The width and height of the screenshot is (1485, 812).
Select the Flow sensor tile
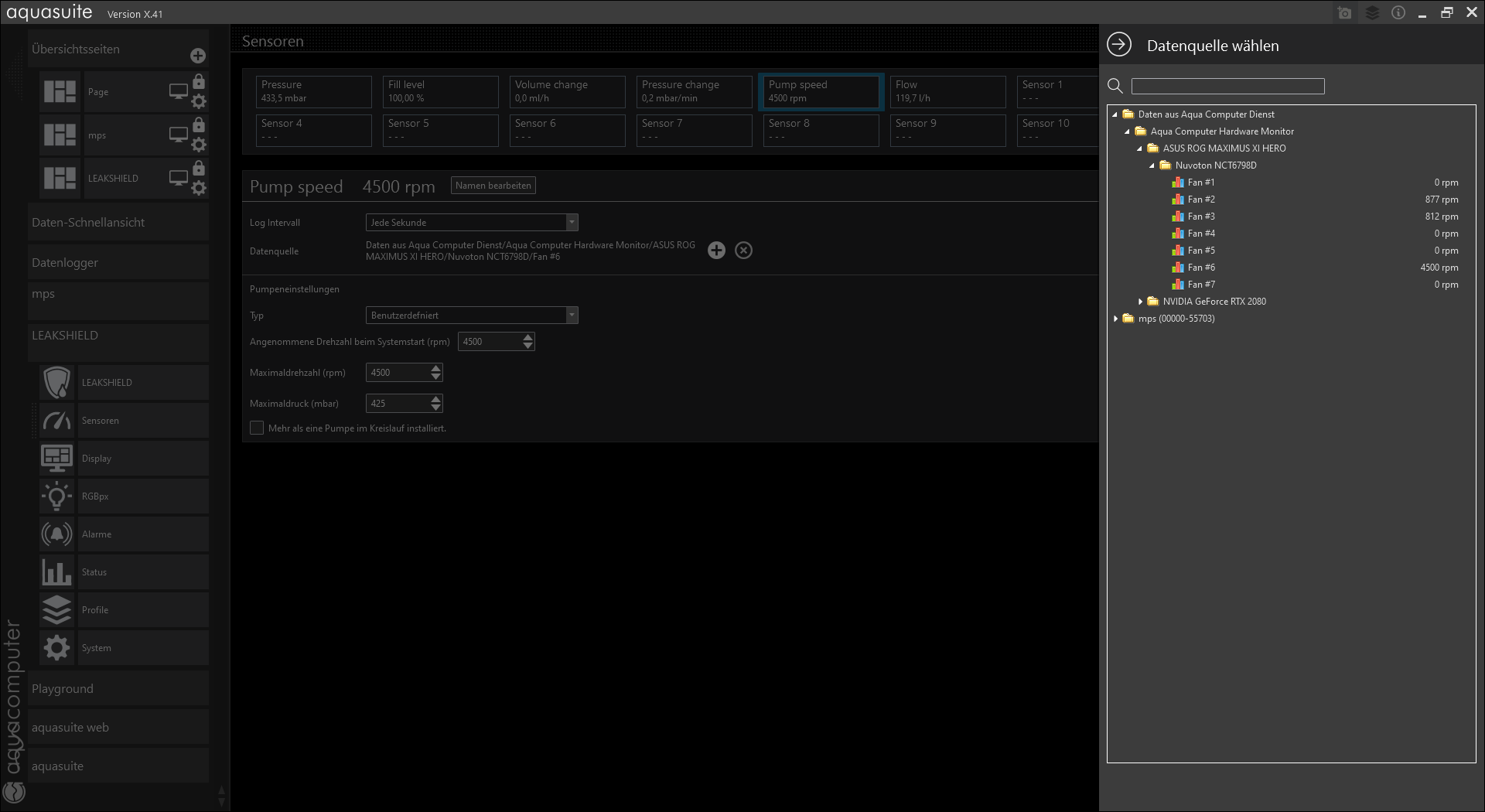pyautogui.click(x=947, y=91)
